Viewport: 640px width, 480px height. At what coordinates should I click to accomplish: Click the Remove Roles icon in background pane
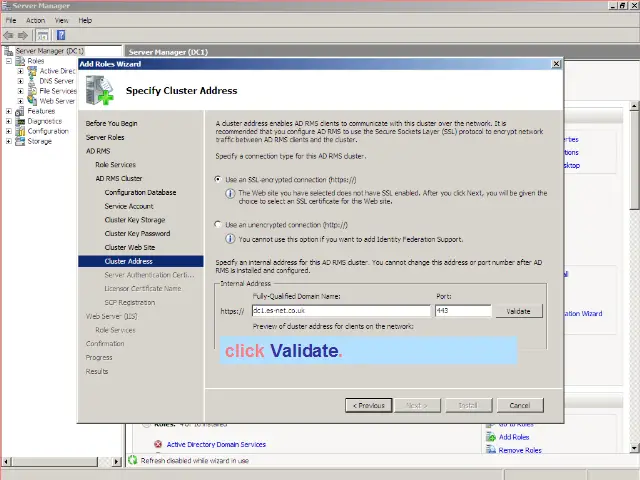tap(491, 450)
